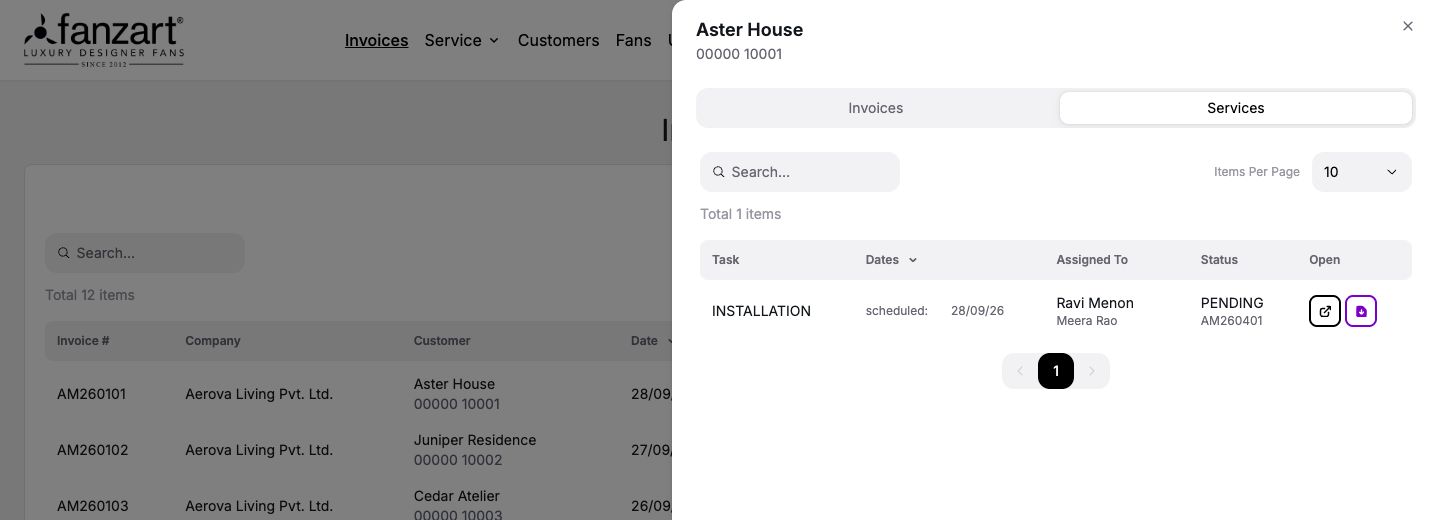Click Aster House in invoices table
Image resolution: width=1440 pixels, height=520 pixels.
point(454,384)
